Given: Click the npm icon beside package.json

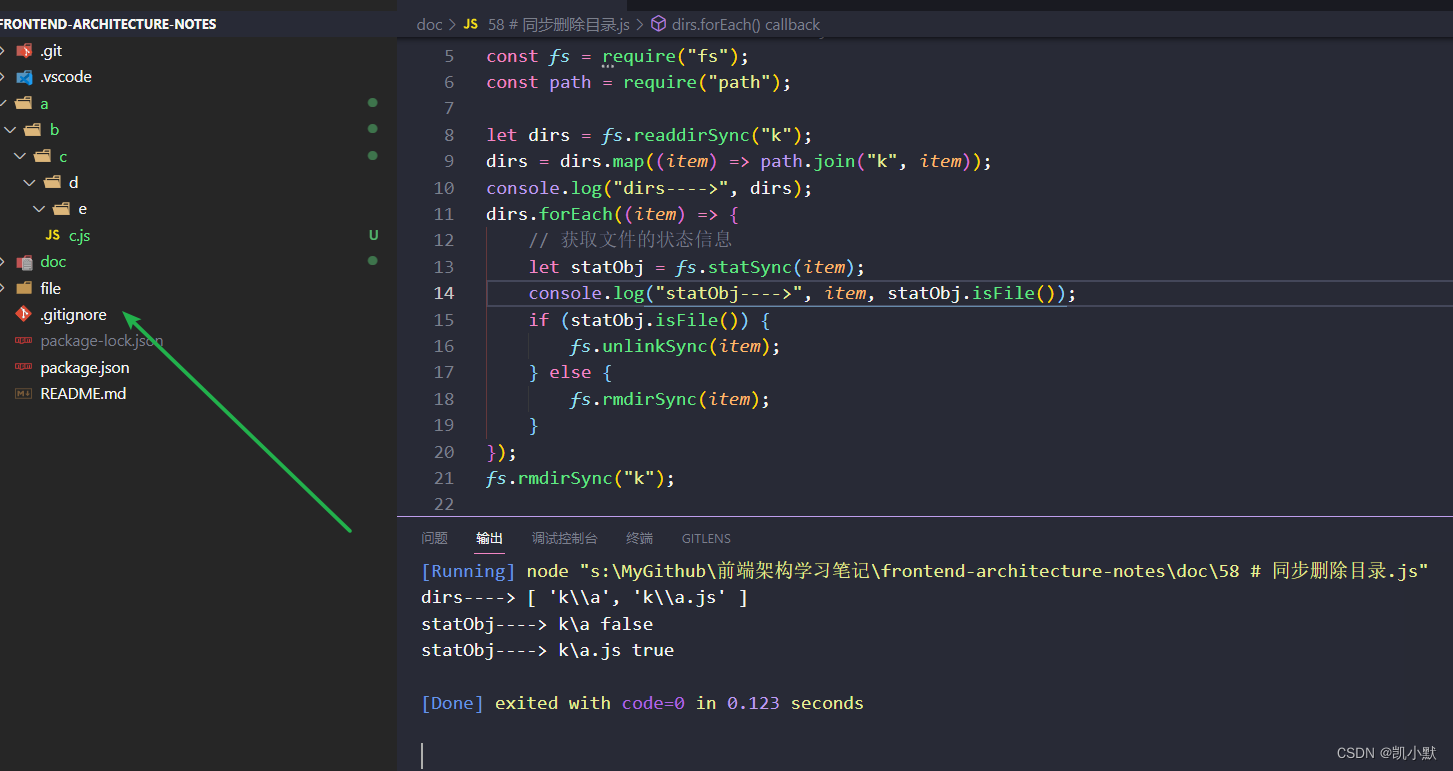Looking at the screenshot, I should [24, 368].
